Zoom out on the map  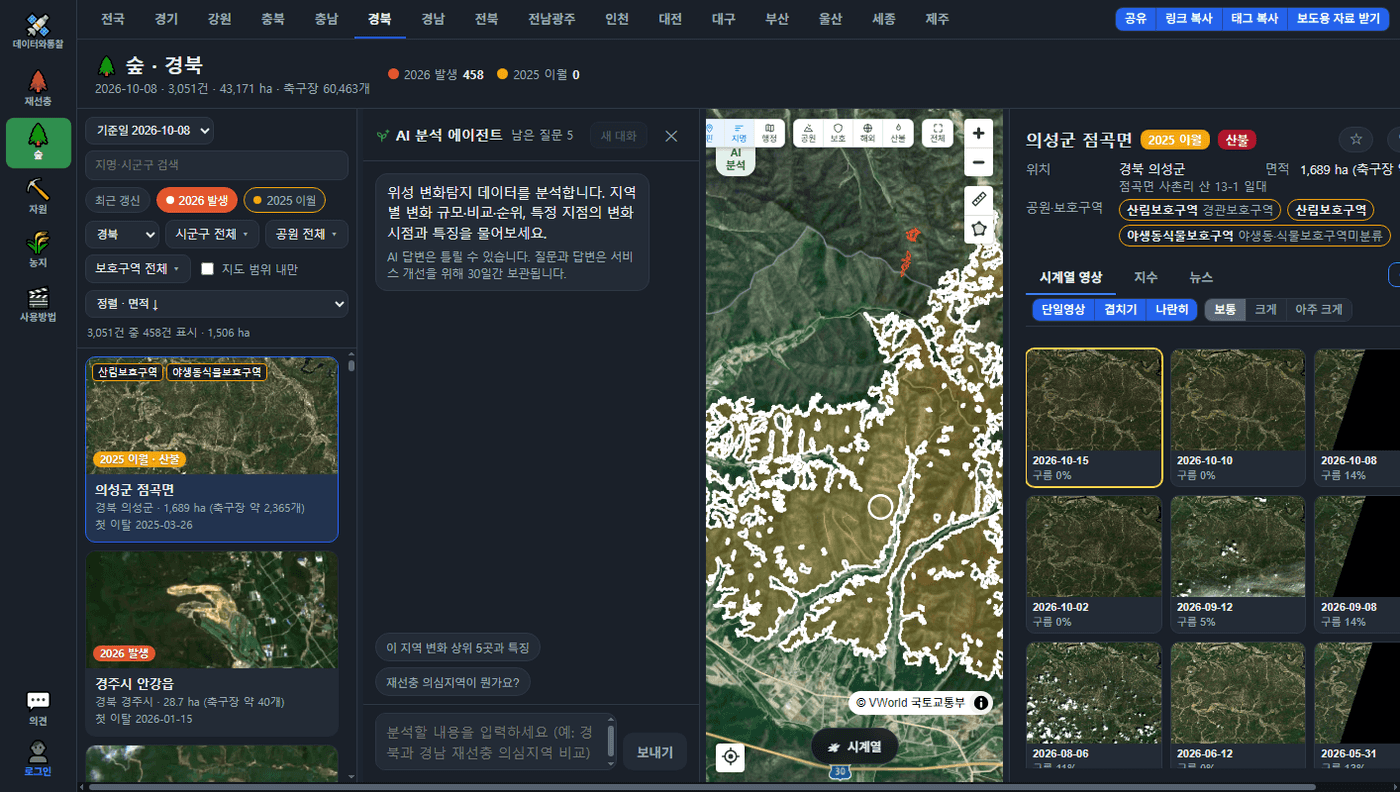click(x=979, y=162)
